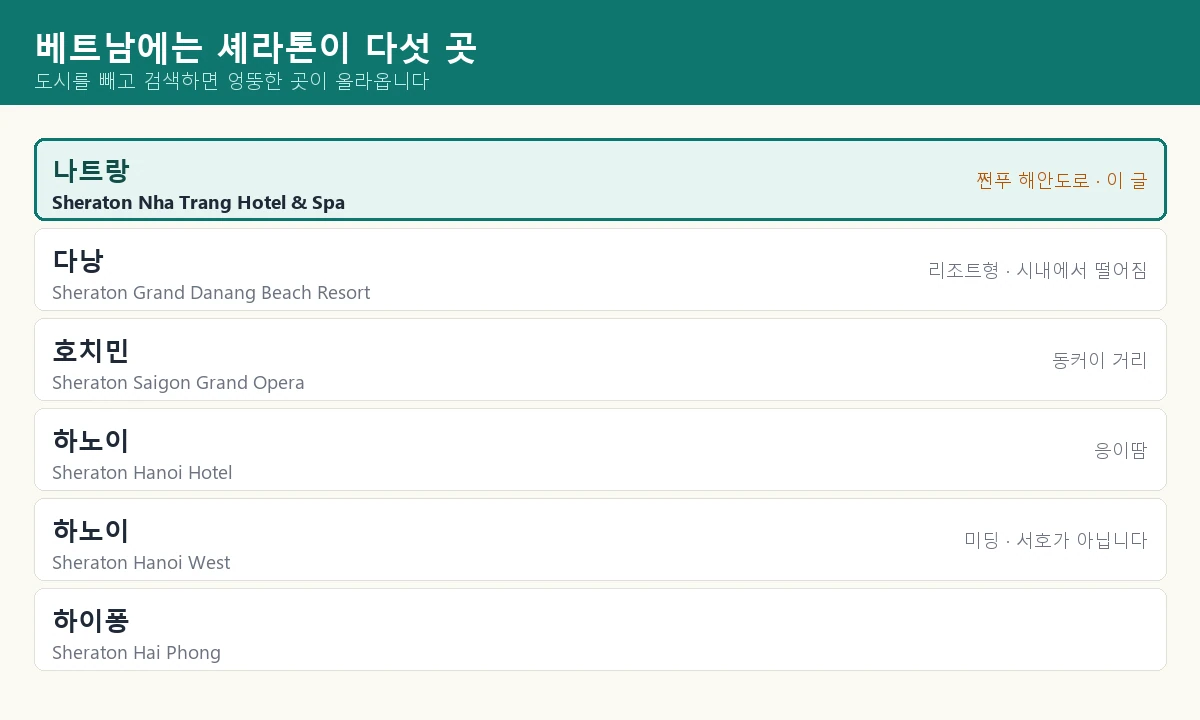Click the Sheraton Hanoi Hotel card
This screenshot has height=720, width=1200.
600,450
